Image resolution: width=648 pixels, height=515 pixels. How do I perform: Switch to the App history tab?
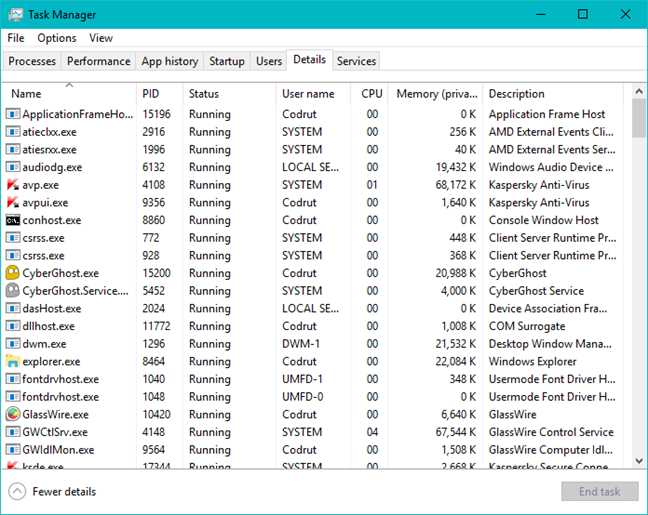coord(169,61)
